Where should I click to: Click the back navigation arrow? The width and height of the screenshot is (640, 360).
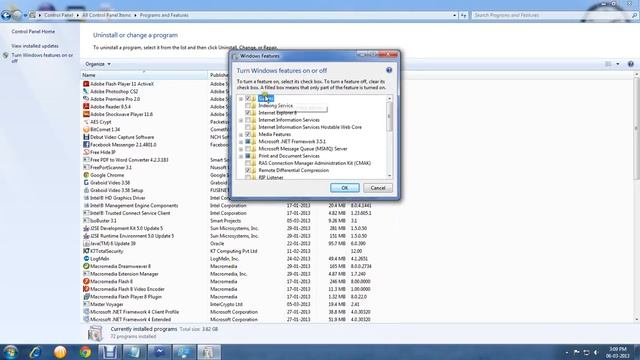[x=6, y=15]
